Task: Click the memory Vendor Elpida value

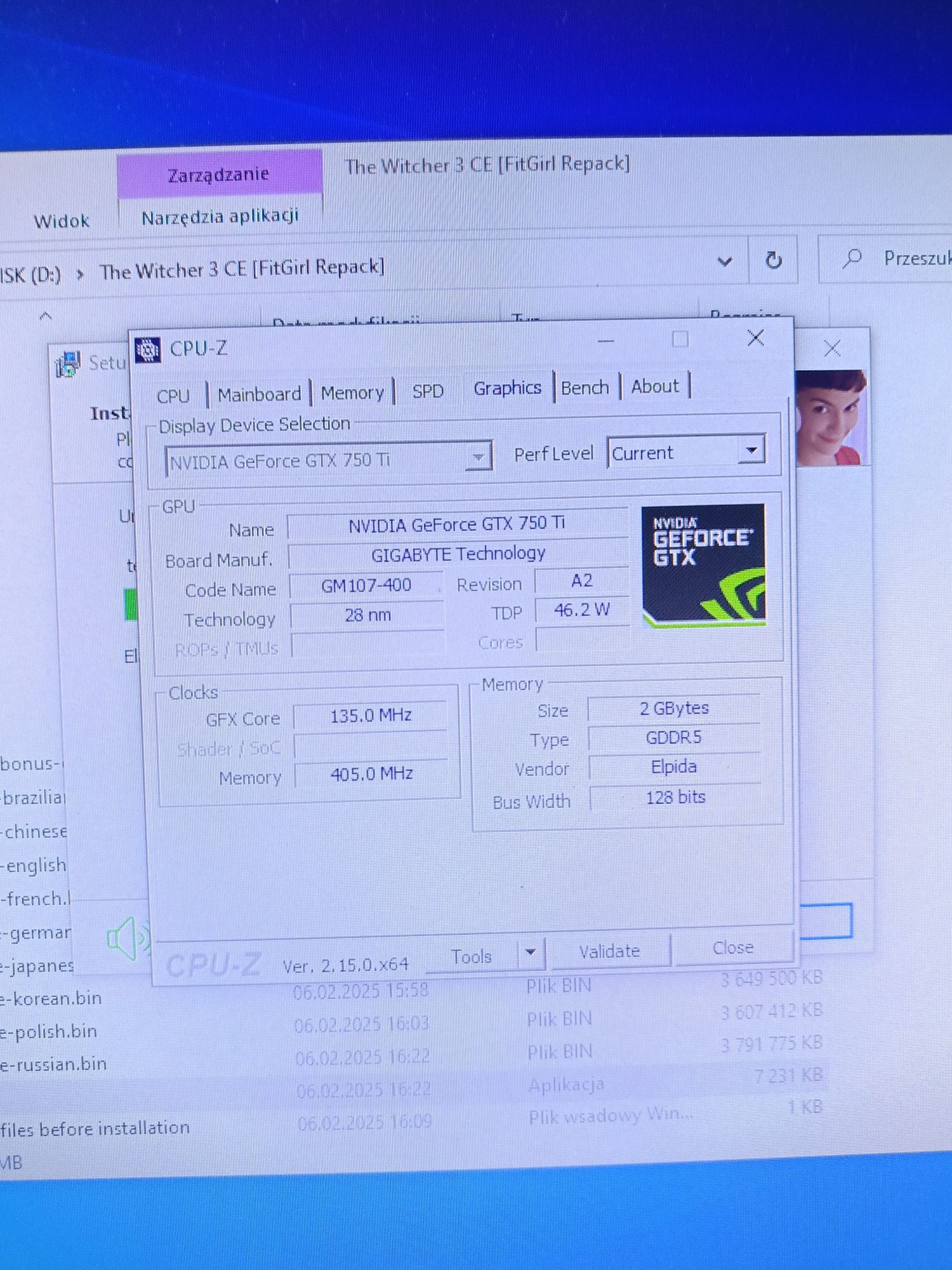Action: click(674, 767)
